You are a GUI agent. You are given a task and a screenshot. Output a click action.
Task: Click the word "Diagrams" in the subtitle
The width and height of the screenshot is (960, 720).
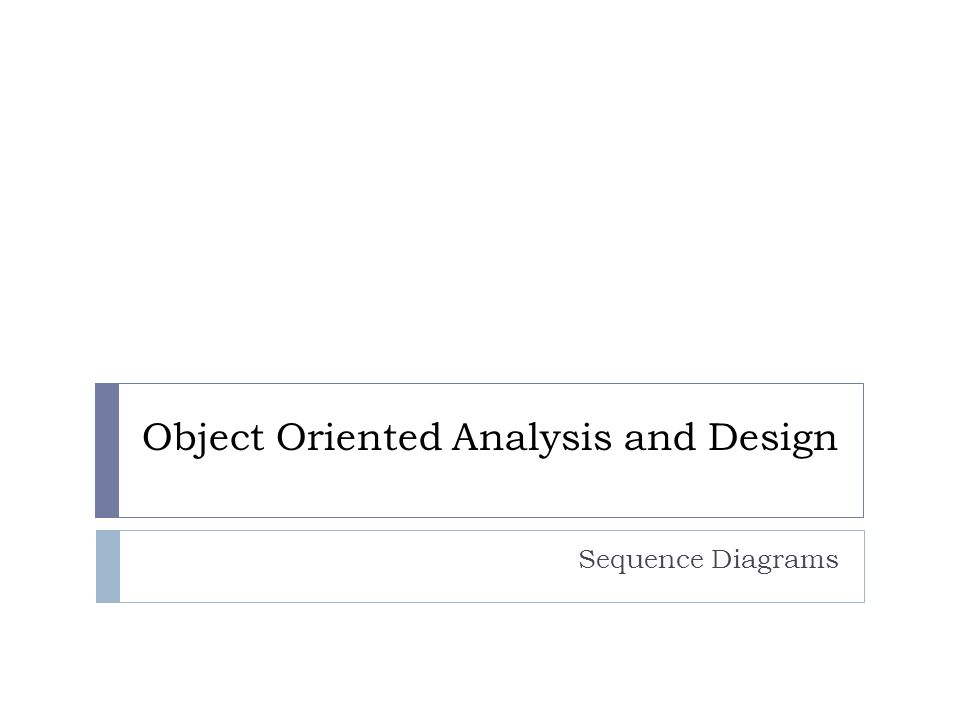[x=774, y=560]
